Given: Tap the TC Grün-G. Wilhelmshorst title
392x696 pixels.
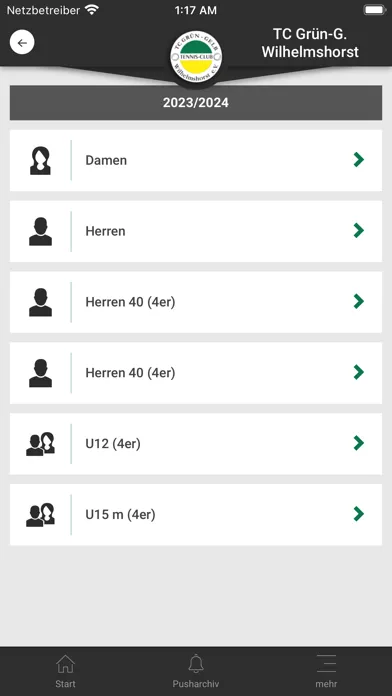Looking at the screenshot, I should pos(310,43).
